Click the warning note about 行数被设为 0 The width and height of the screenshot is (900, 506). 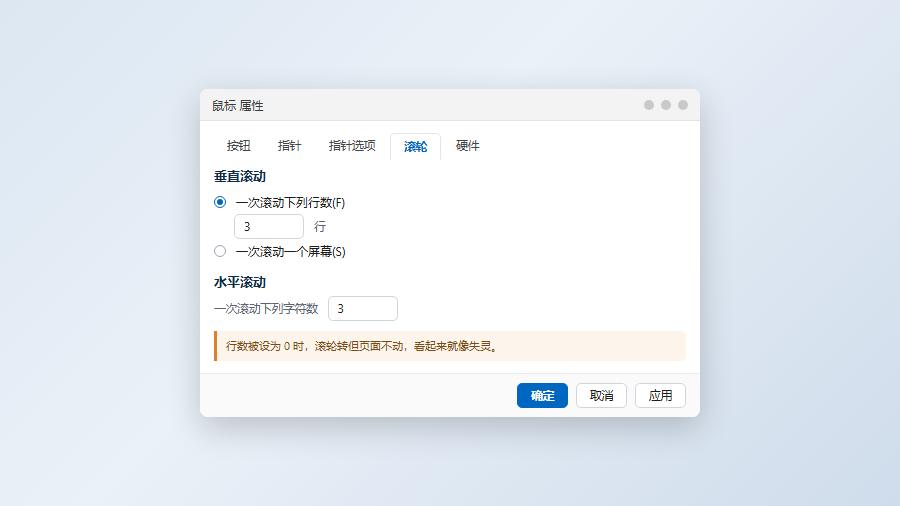(x=450, y=346)
